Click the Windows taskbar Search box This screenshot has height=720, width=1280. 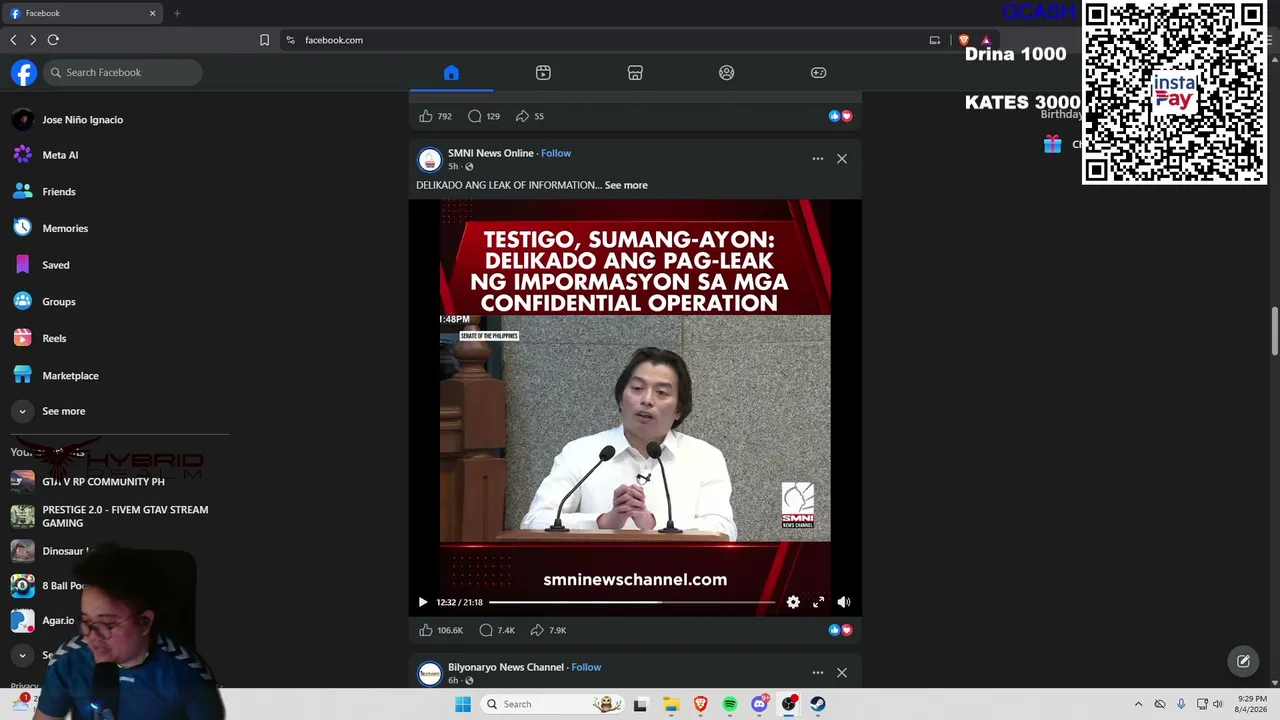[x=552, y=704]
